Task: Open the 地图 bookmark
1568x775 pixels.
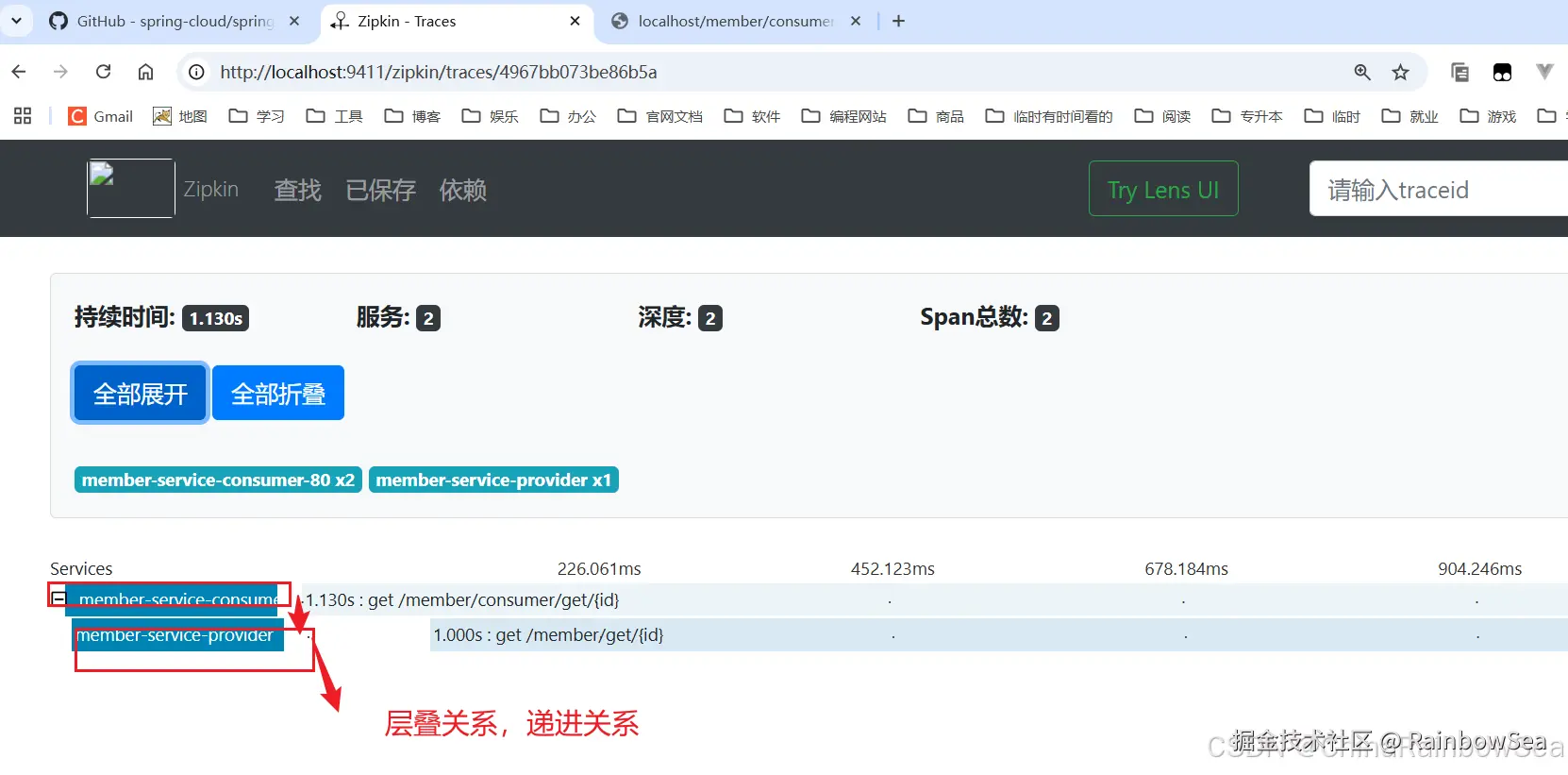Action: tap(180, 116)
